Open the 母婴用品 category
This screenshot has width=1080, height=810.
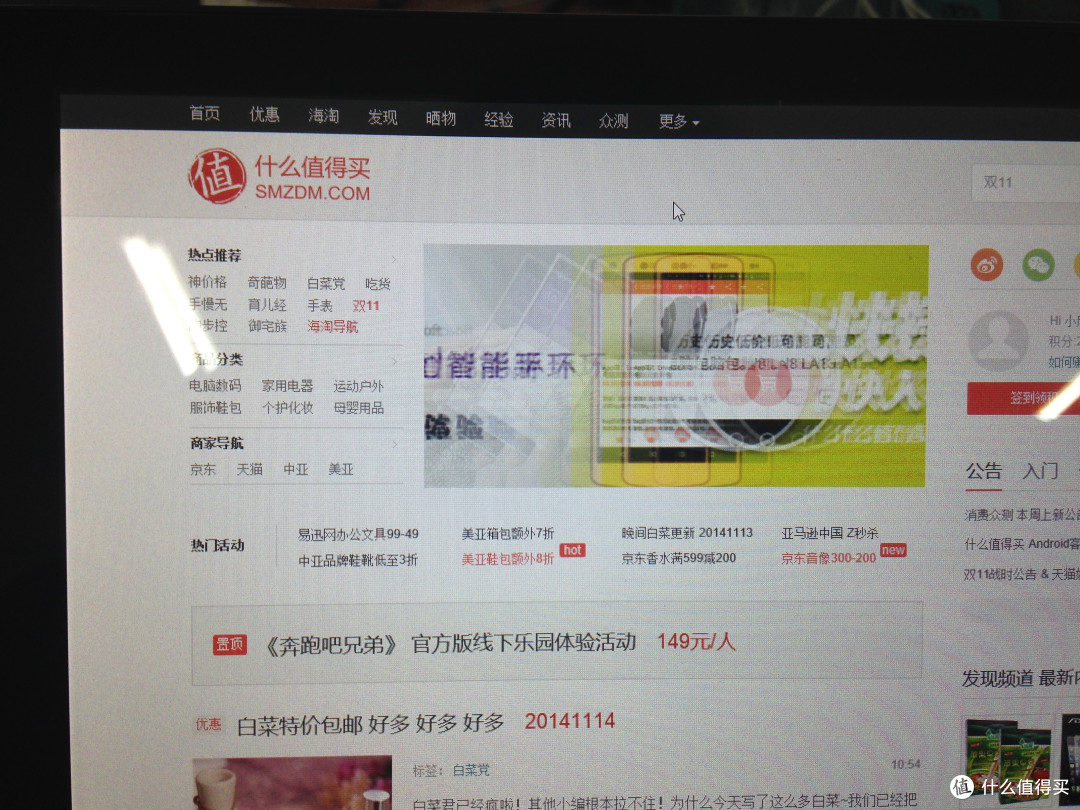point(358,408)
